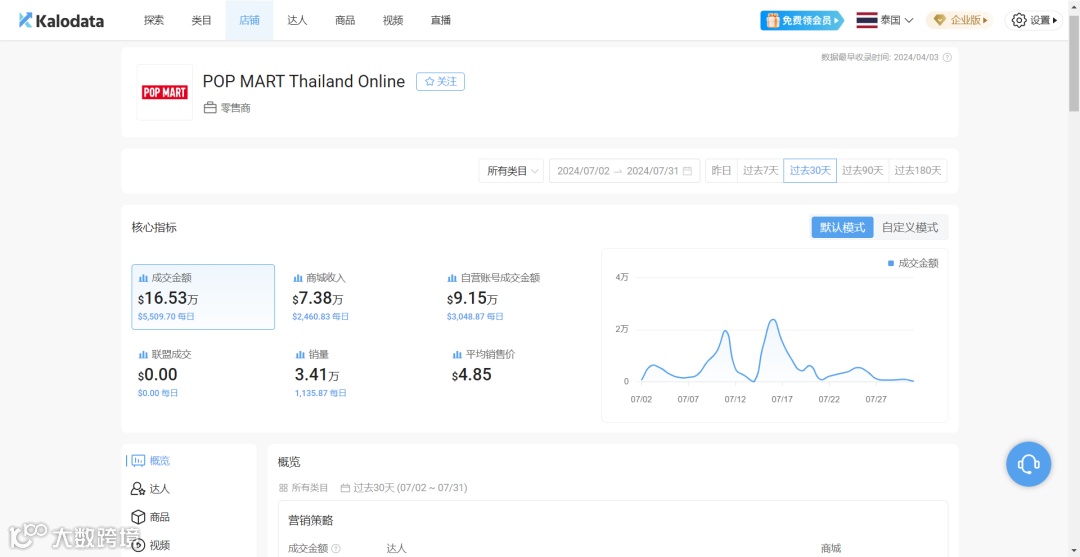The height and width of the screenshot is (557, 1080).
Task: Click the data record time help icon
Action: (947, 57)
